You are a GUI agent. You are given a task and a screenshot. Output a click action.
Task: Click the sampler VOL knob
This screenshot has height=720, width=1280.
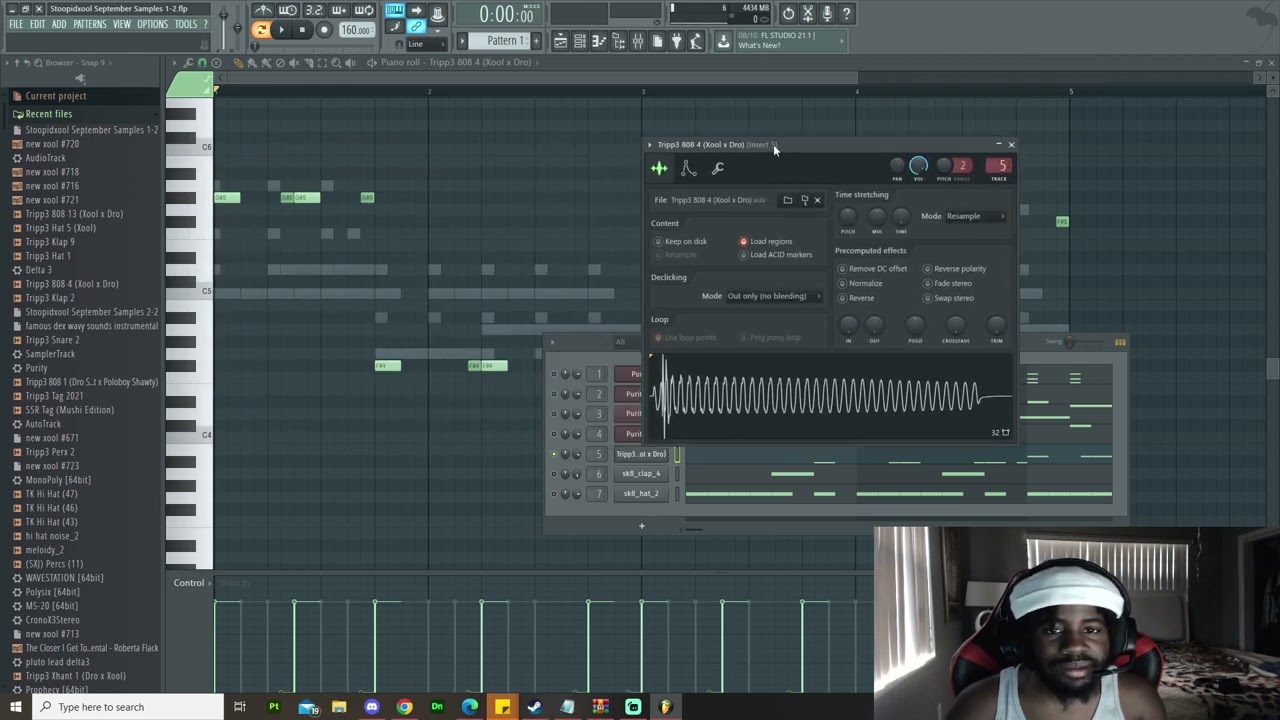(919, 166)
